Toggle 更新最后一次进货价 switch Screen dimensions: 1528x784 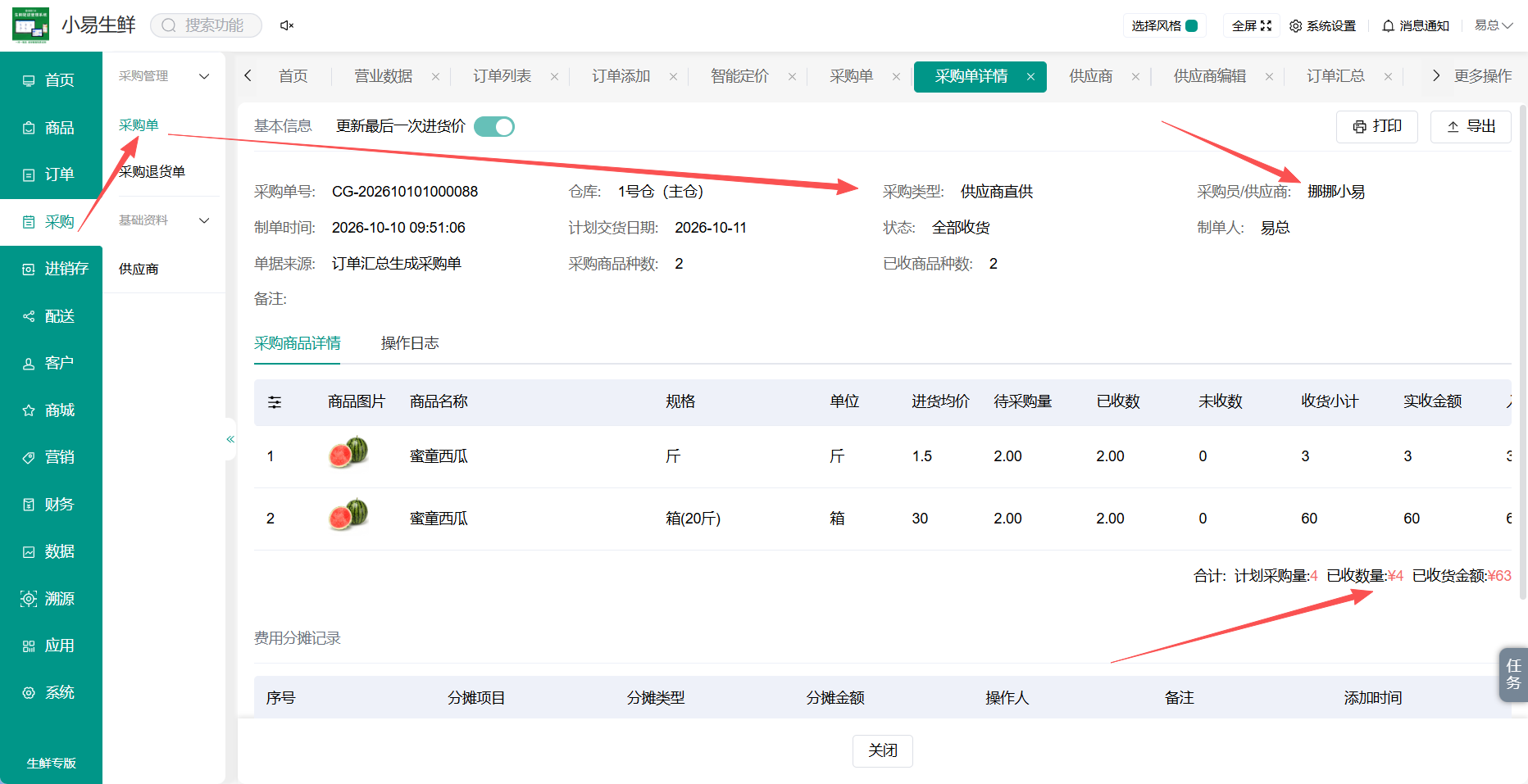tap(494, 127)
